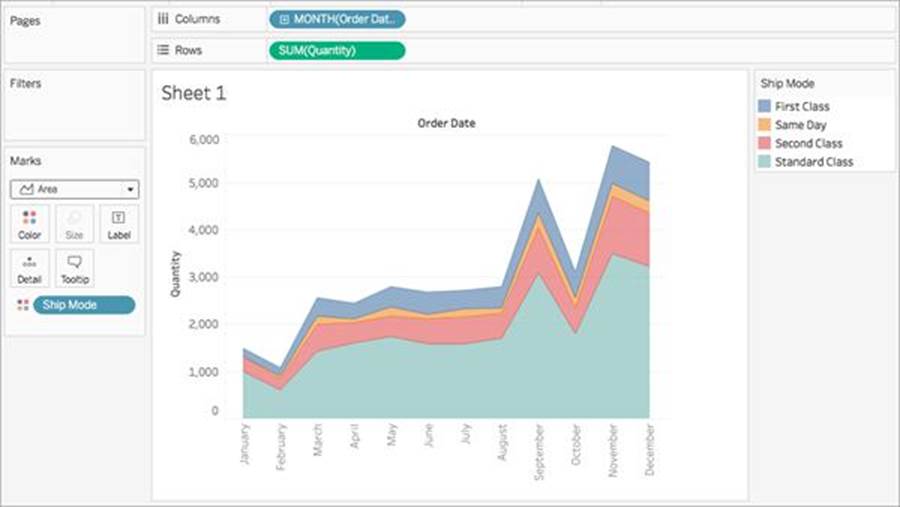900x507 pixels.
Task: Open the Tooltip marks editor
Action: pyautogui.click(x=74, y=268)
